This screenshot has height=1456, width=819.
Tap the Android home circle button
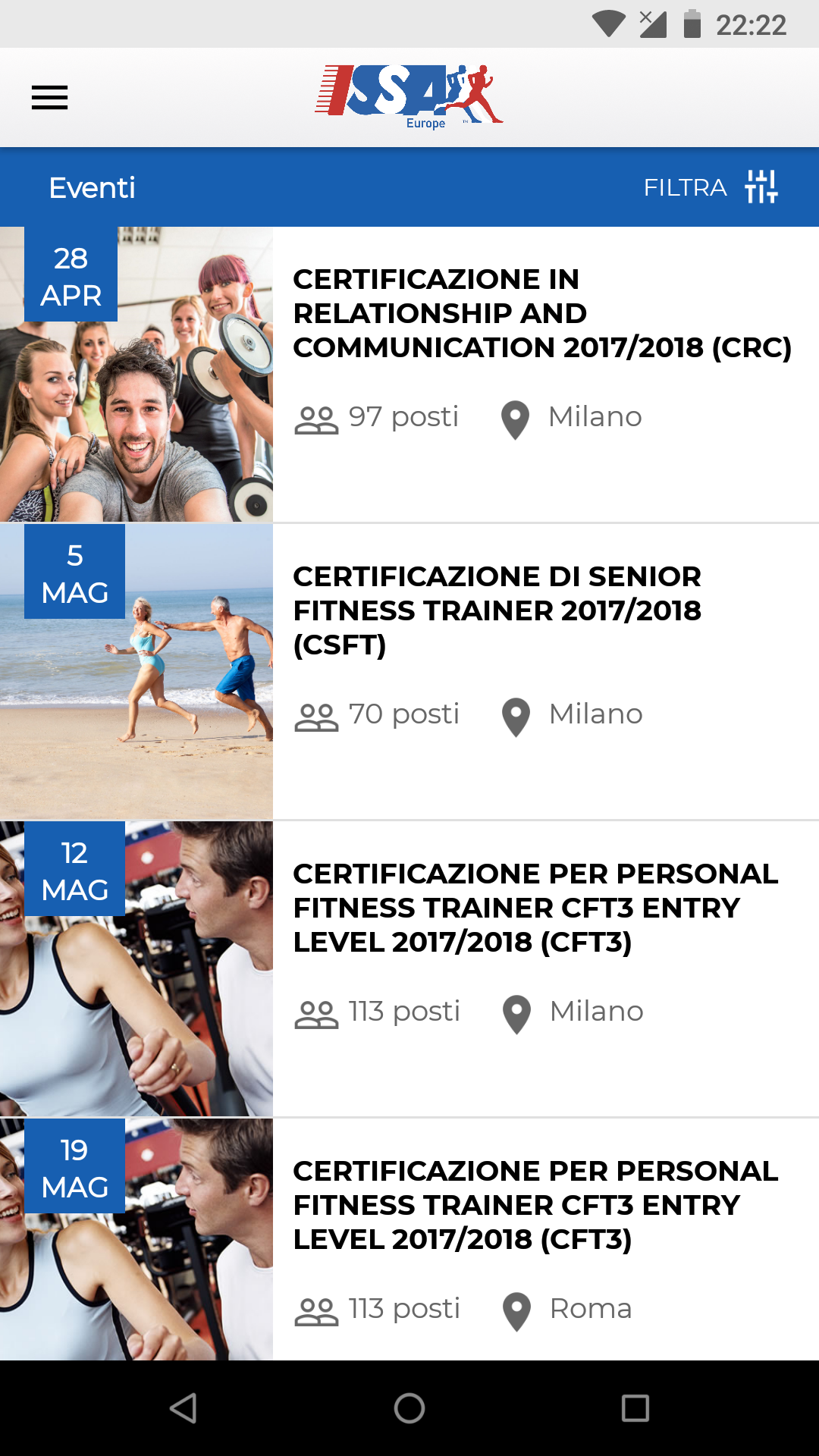409,1408
